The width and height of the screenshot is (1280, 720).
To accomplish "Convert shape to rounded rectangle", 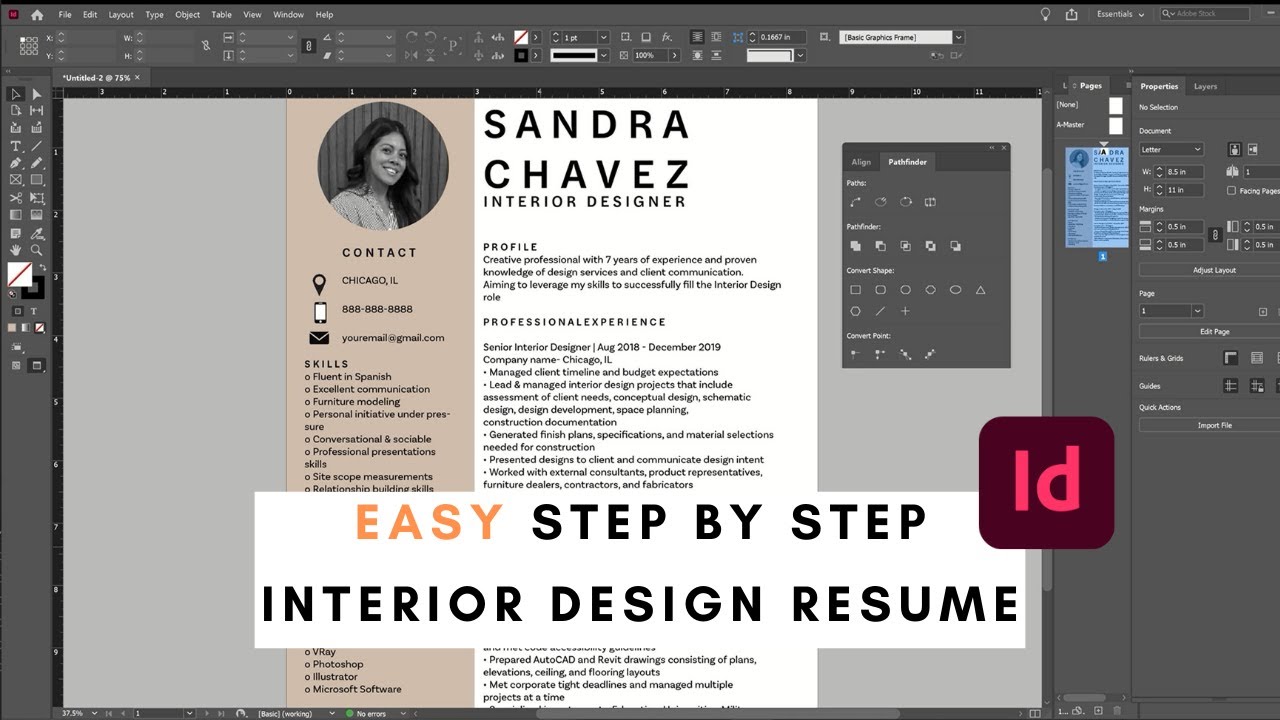I will (881, 290).
